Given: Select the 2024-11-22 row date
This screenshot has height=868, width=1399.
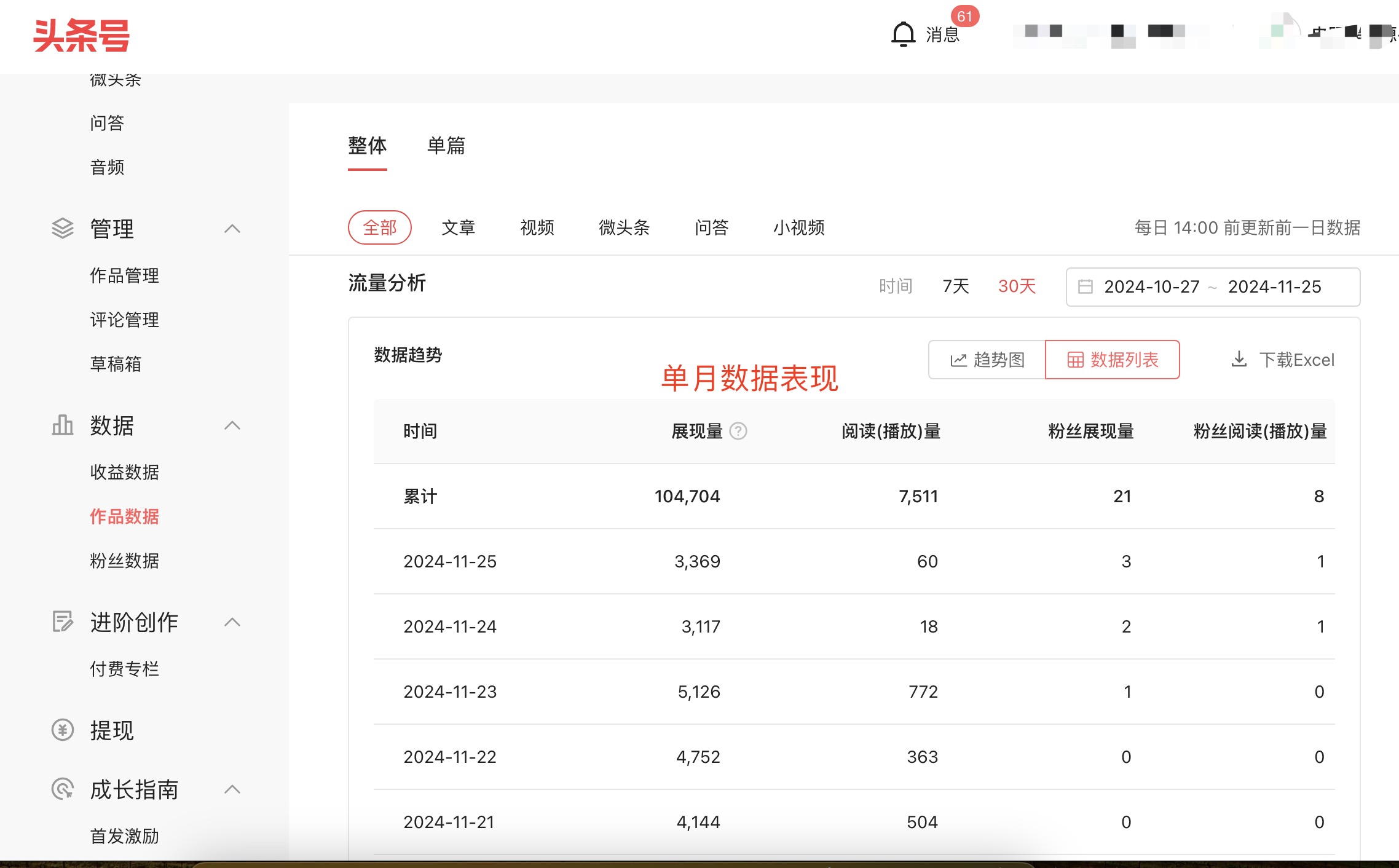Looking at the screenshot, I should pos(450,757).
